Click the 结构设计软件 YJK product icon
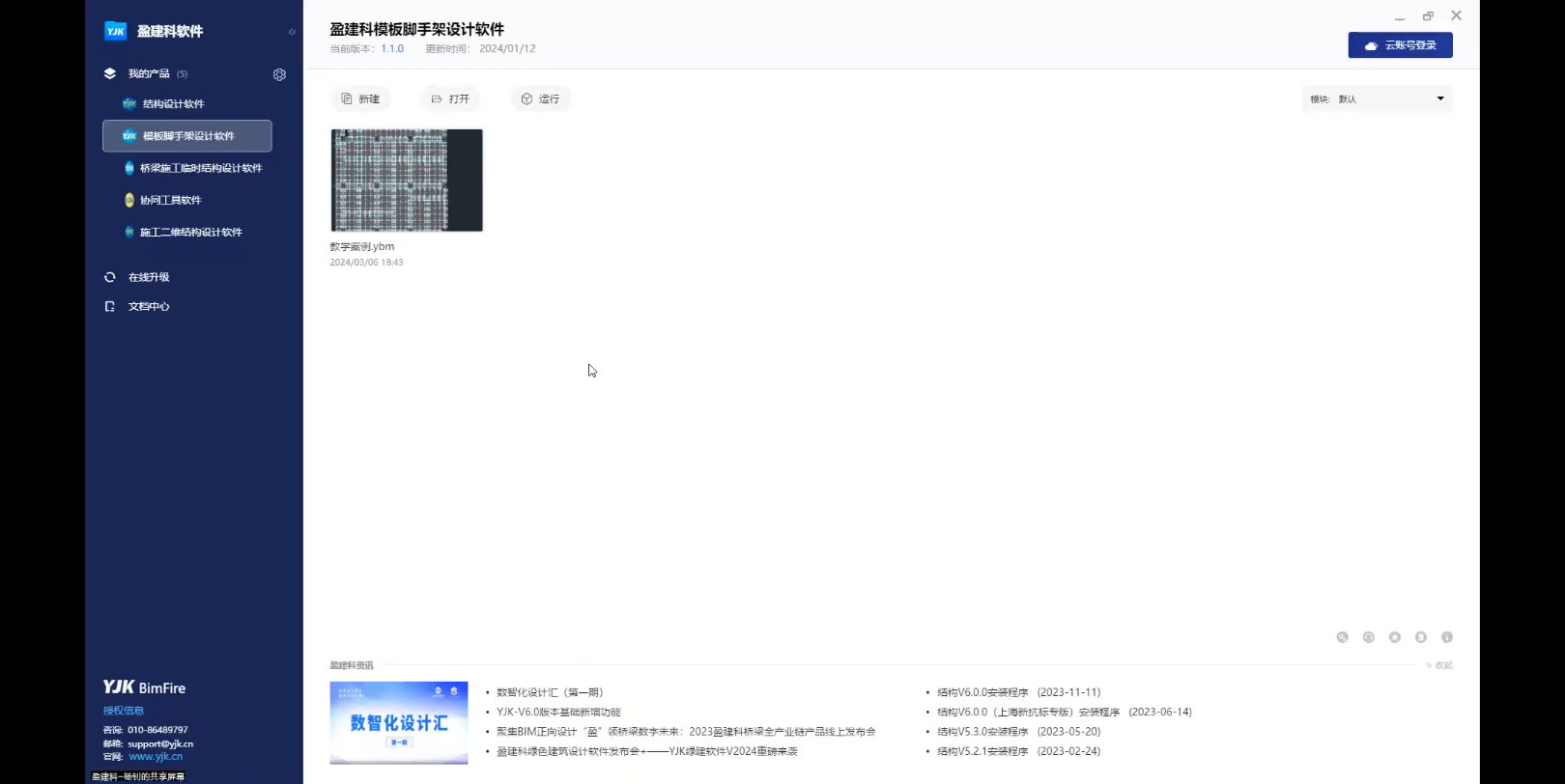The width and height of the screenshot is (1565, 784). 129,104
